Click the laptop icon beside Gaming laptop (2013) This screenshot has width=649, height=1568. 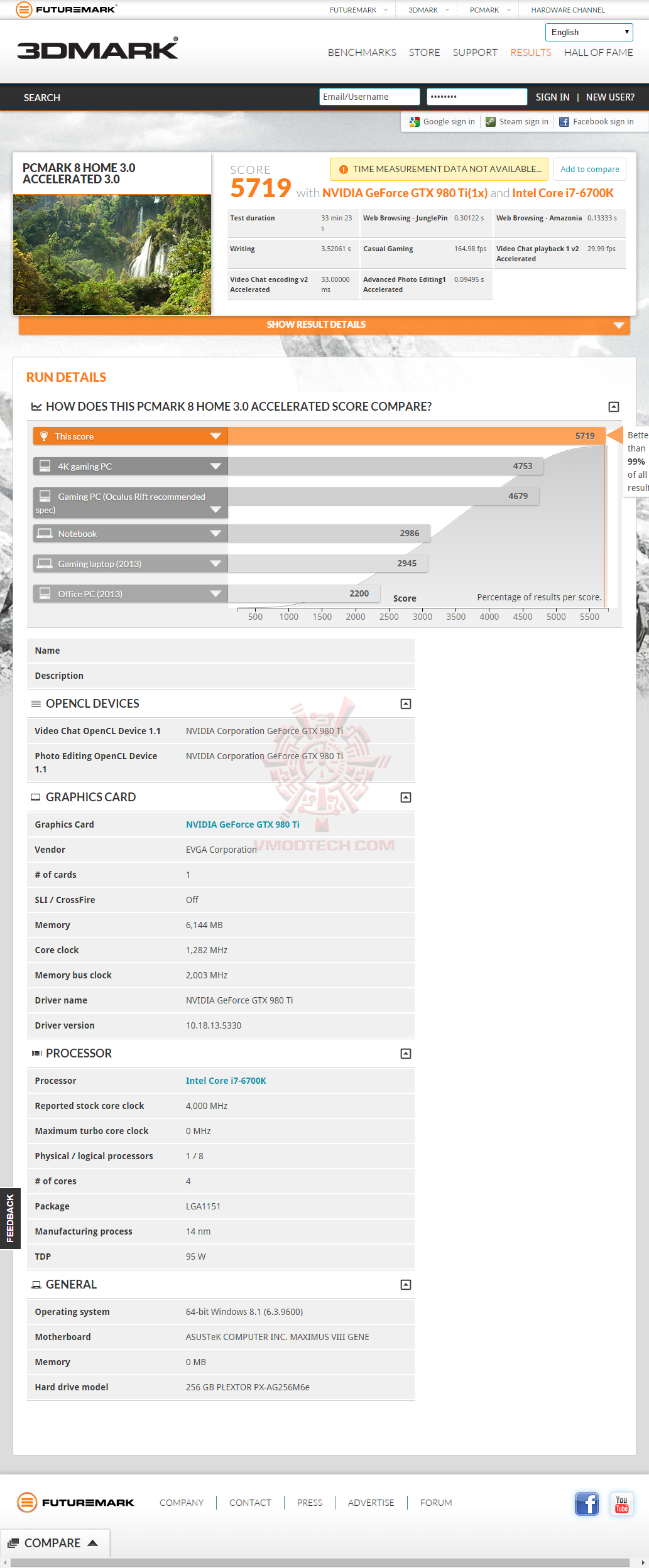(45, 563)
